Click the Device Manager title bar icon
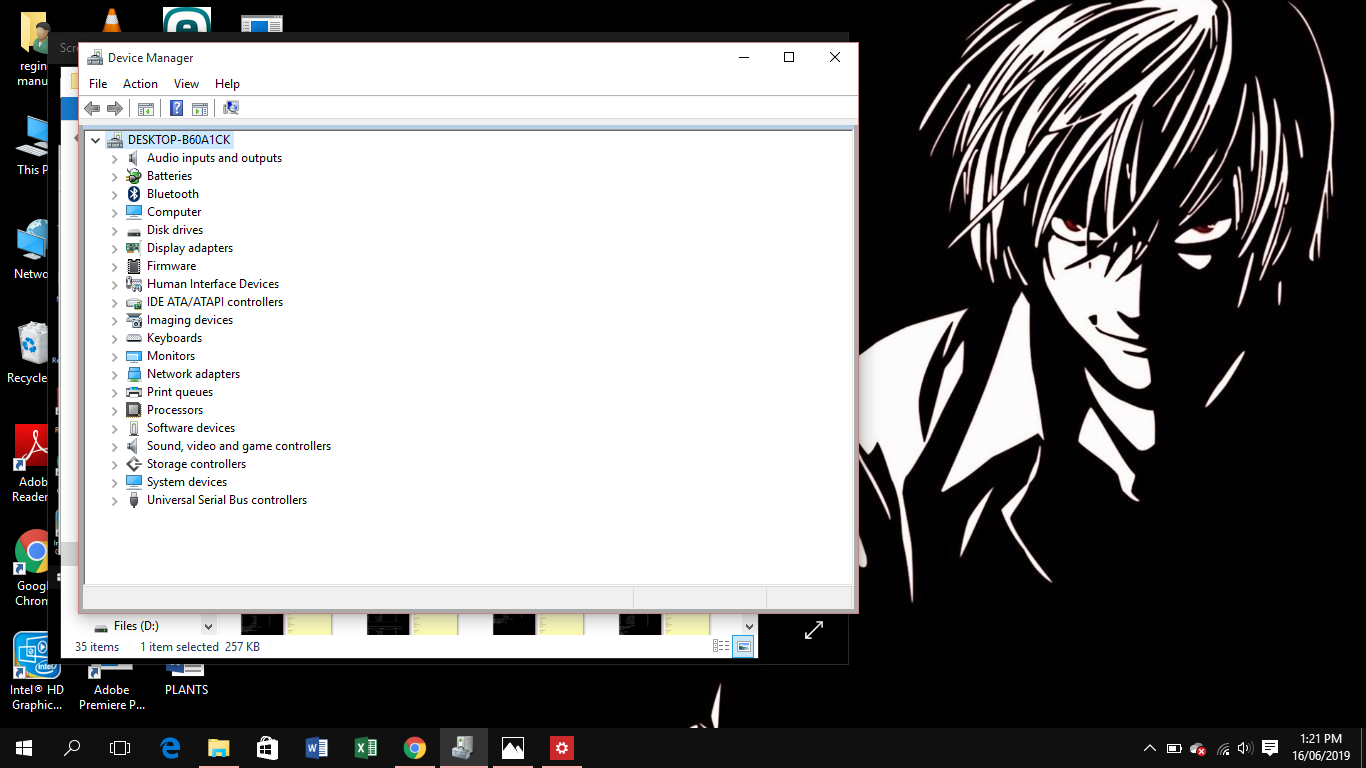 [x=95, y=58]
